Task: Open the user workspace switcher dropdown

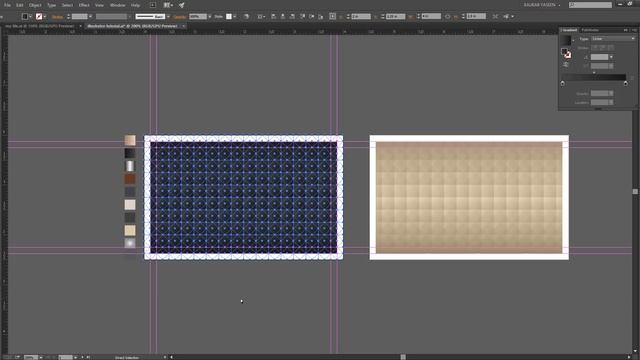Action: tap(542, 4)
